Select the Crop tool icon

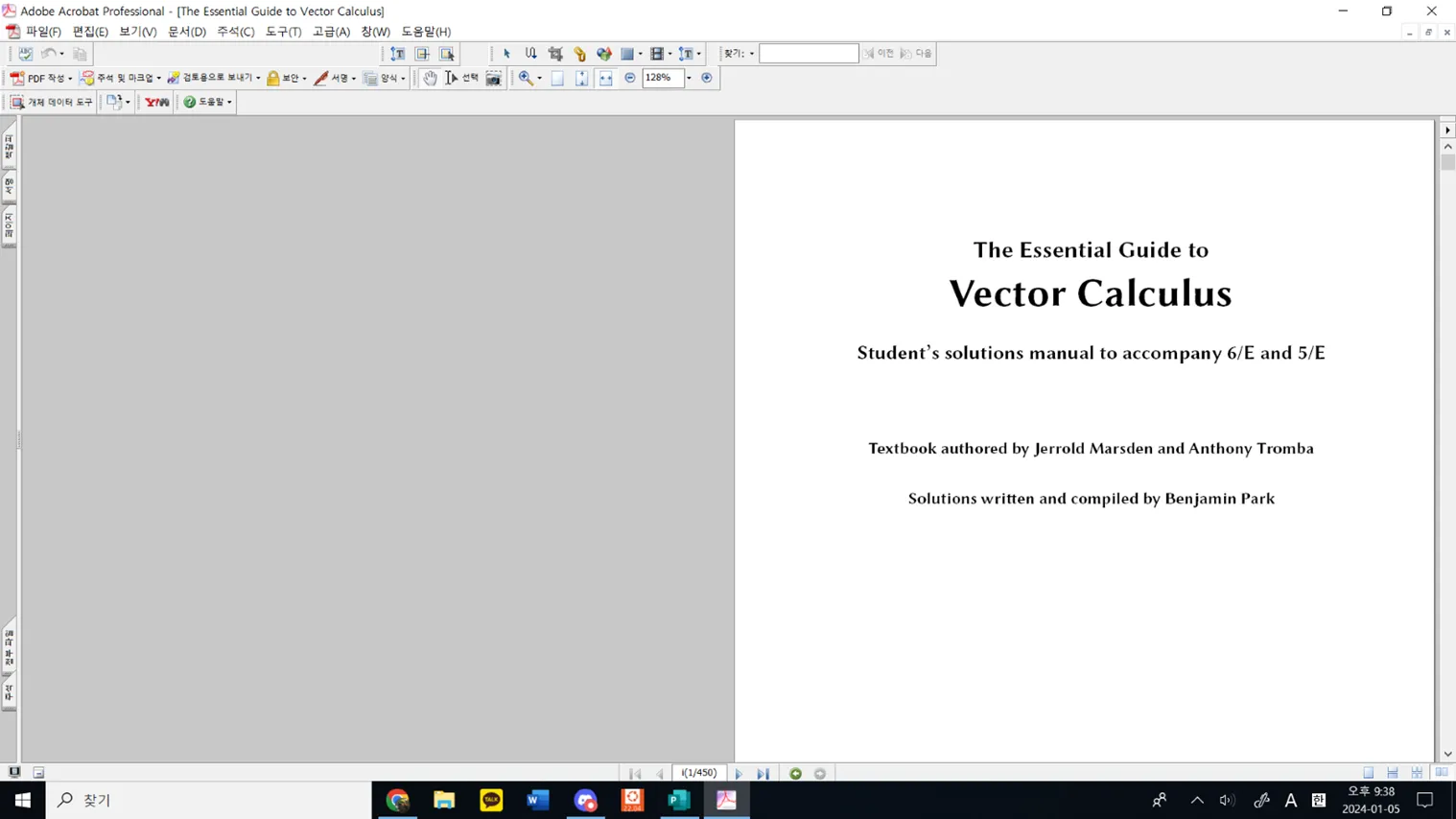555,55
